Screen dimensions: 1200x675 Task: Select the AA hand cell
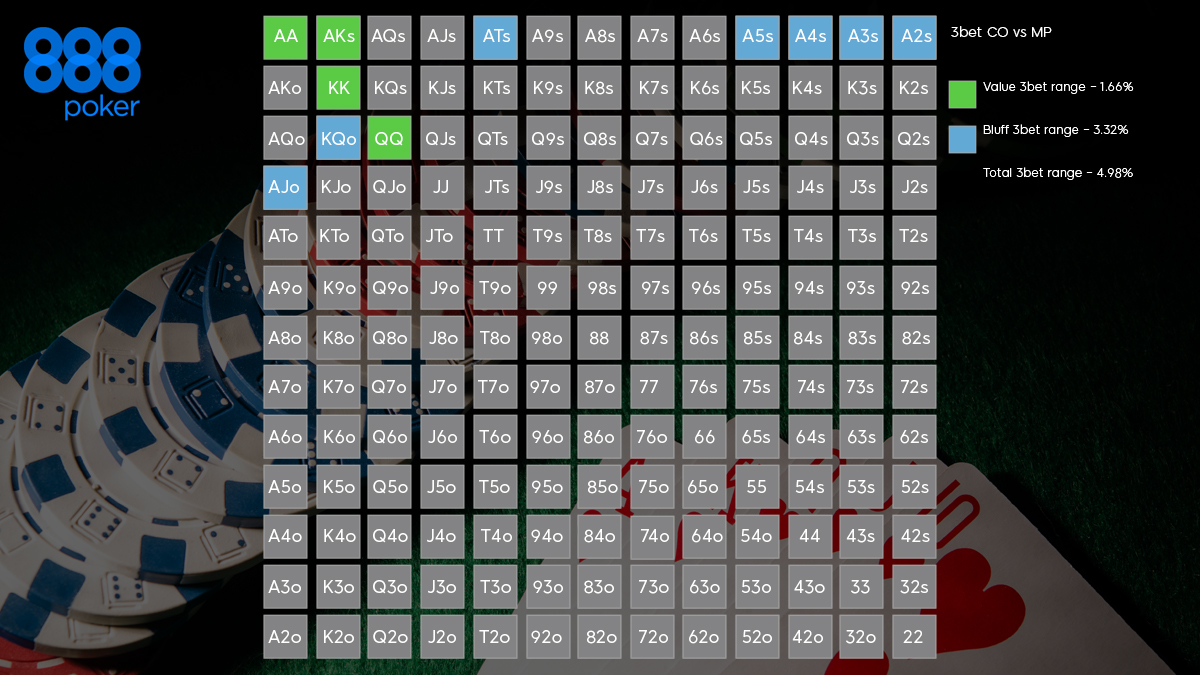click(285, 36)
